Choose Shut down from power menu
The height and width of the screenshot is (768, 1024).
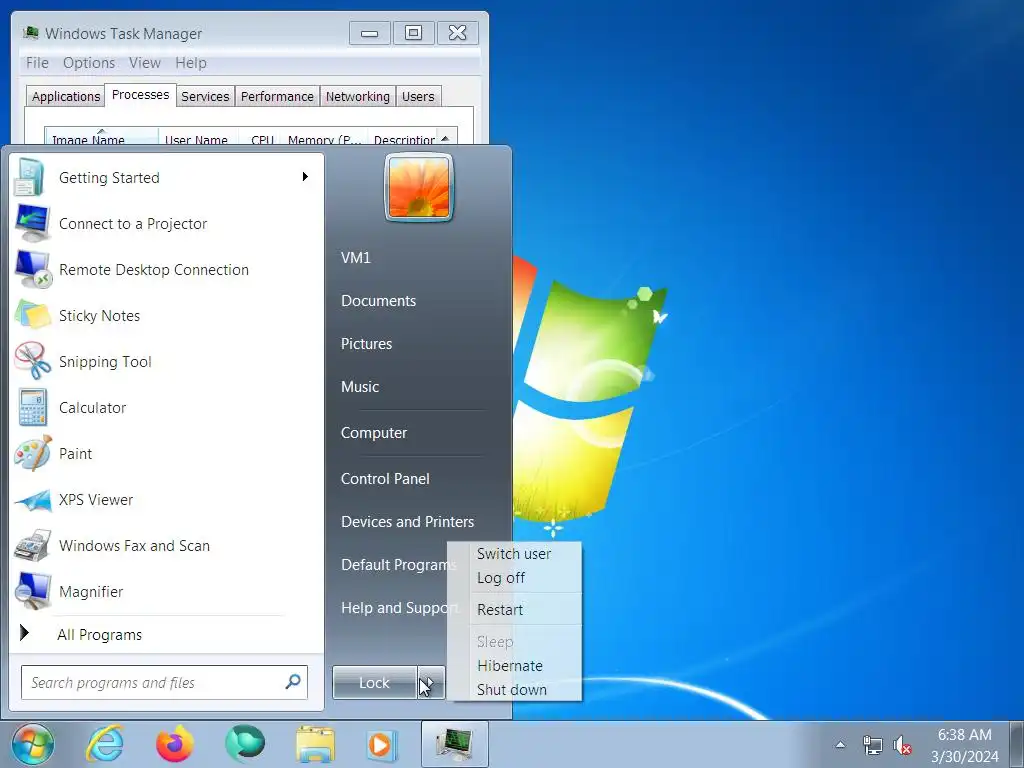click(x=512, y=690)
